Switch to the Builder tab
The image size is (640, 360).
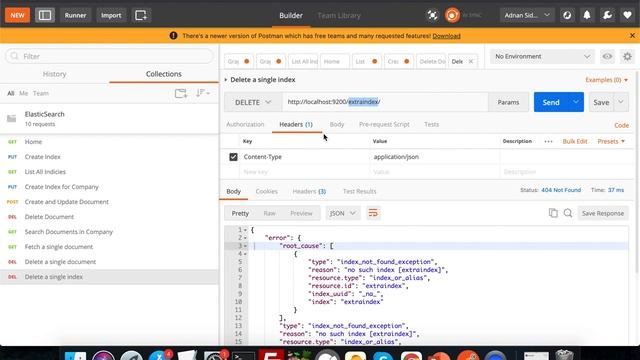(x=291, y=16)
